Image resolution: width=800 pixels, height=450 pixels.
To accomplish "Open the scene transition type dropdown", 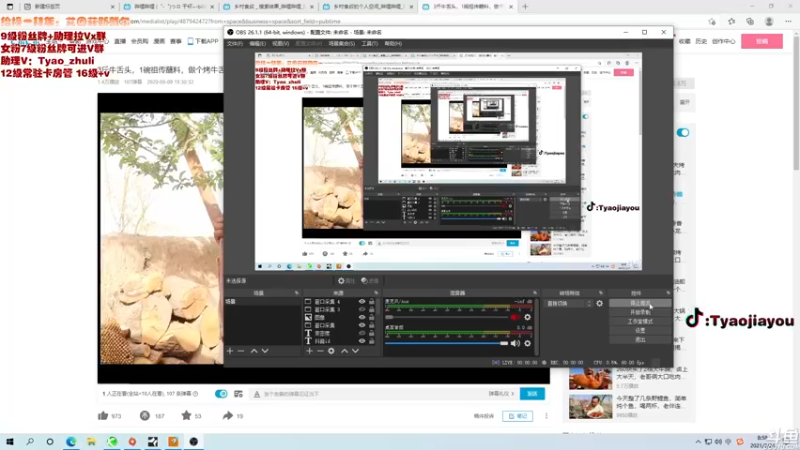I will point(569,304).
